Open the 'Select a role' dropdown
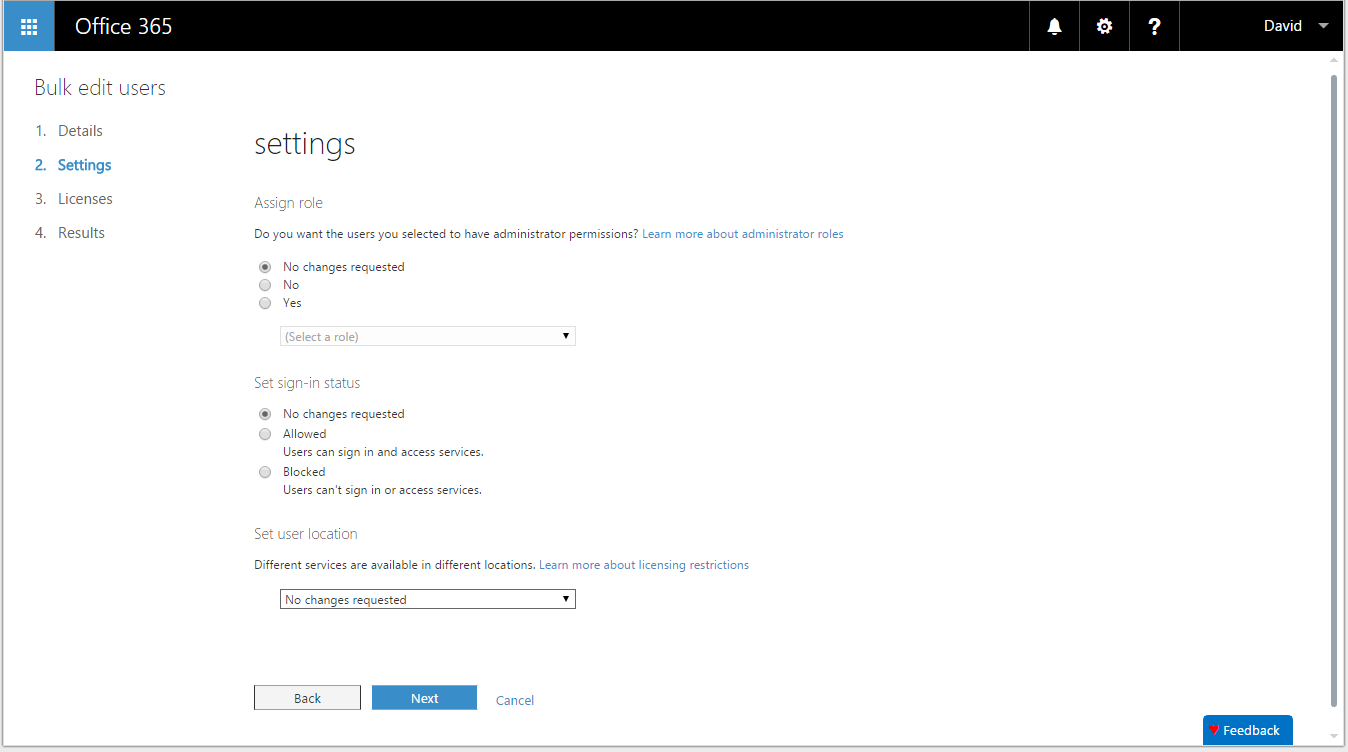The image size is (1348, 752). point(427,337)
